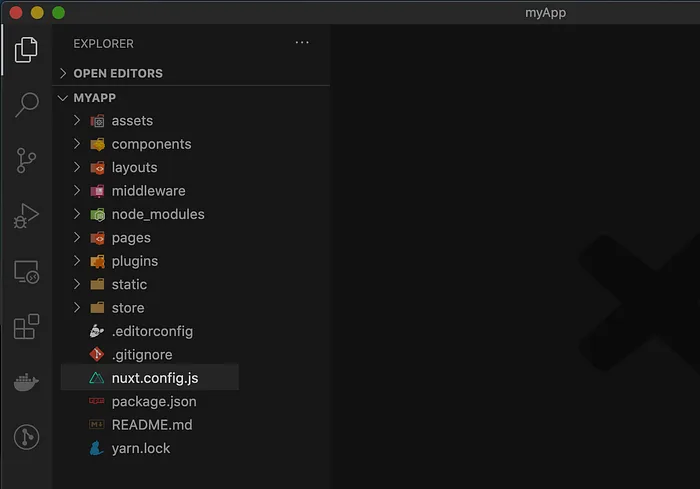The width and height of the screenshot is (700, 489).
Task: Click the .gitignore git icon
Action: coord(97,355)
